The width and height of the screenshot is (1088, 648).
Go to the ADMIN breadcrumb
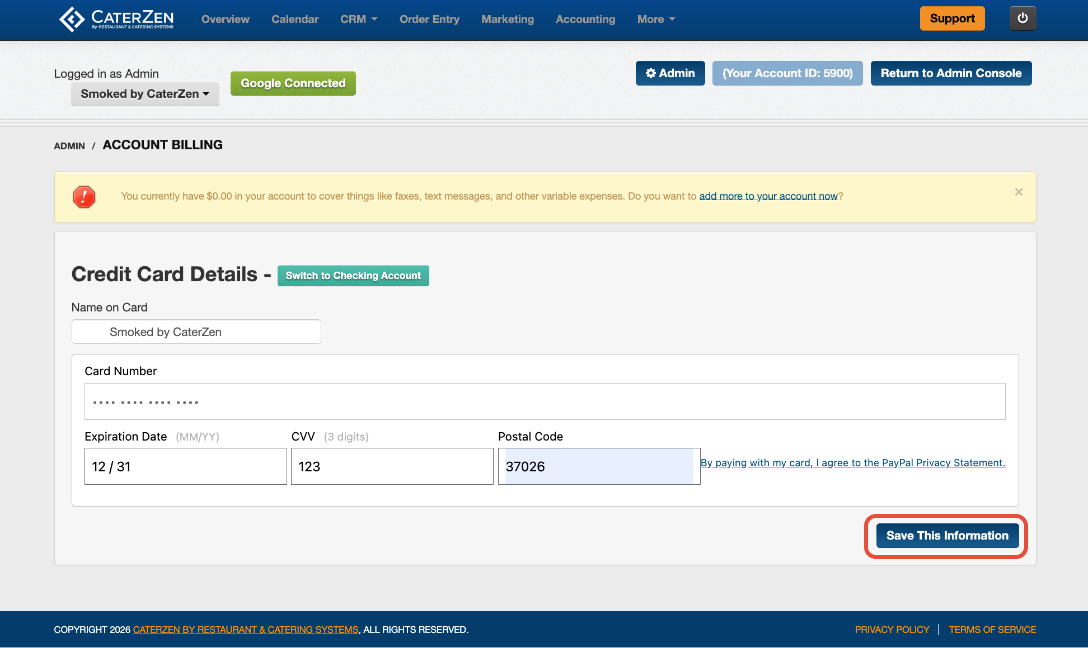(x=69, y=146)
